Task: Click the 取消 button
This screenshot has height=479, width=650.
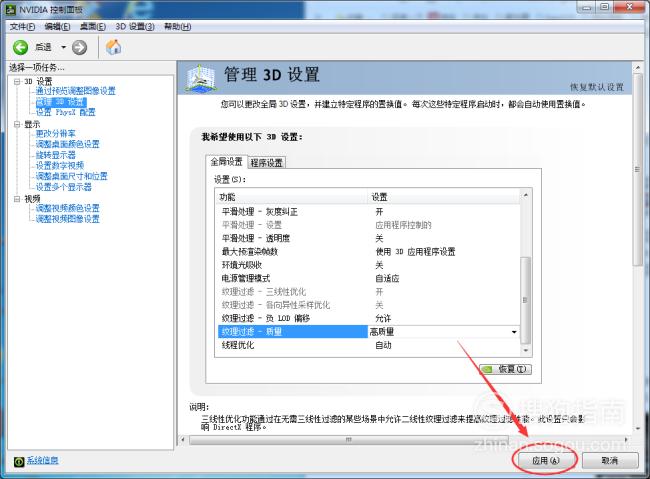Action: (610, 461)
